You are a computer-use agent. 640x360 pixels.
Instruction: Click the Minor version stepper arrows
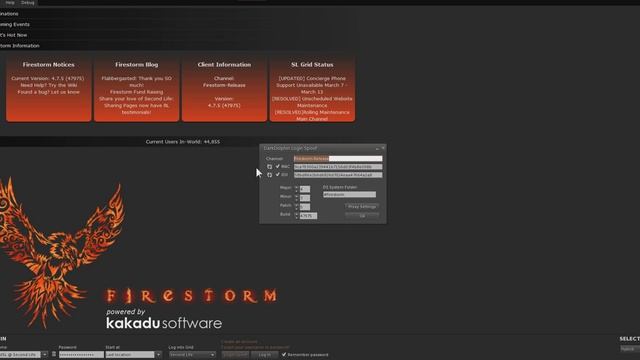click(297, 198)
